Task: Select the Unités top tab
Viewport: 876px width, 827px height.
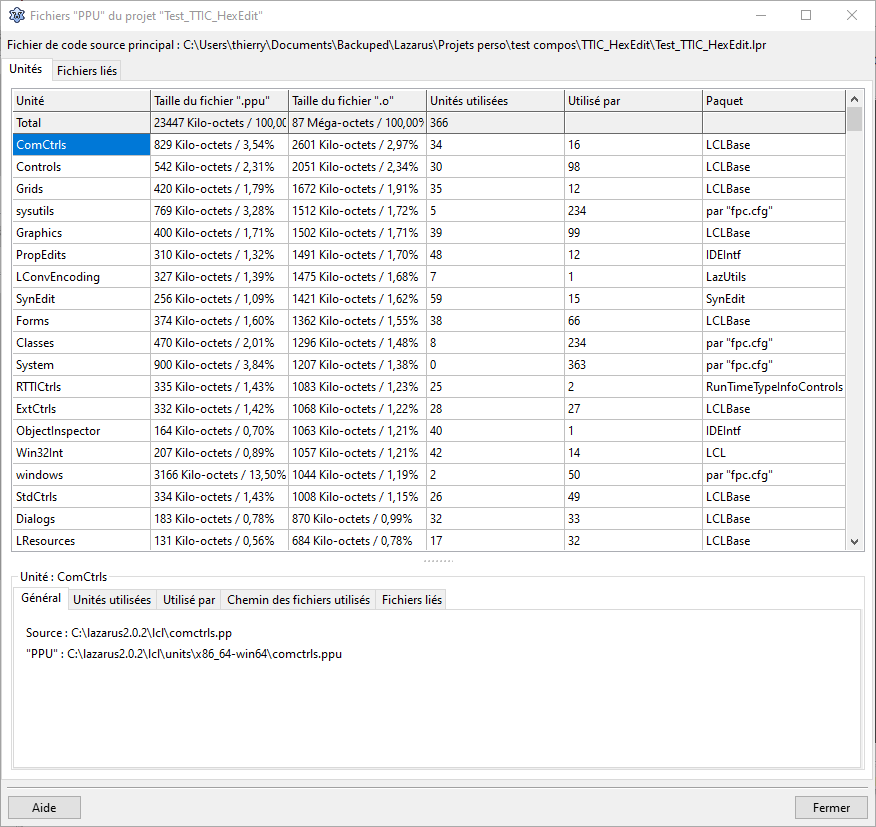Action: [x=26, y=70]
